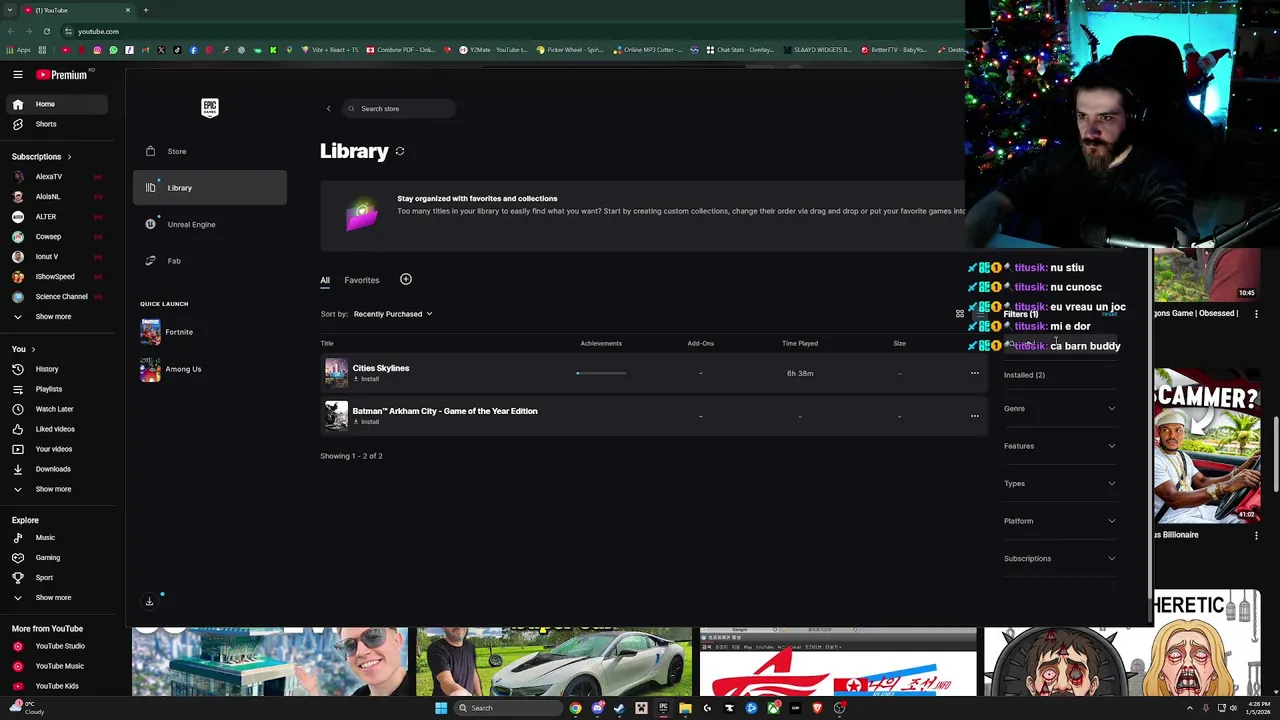The width and height of the screenshot is (1280, 720).
Task: Expand the Subscriptions filter
Action: coord(1059,558)
